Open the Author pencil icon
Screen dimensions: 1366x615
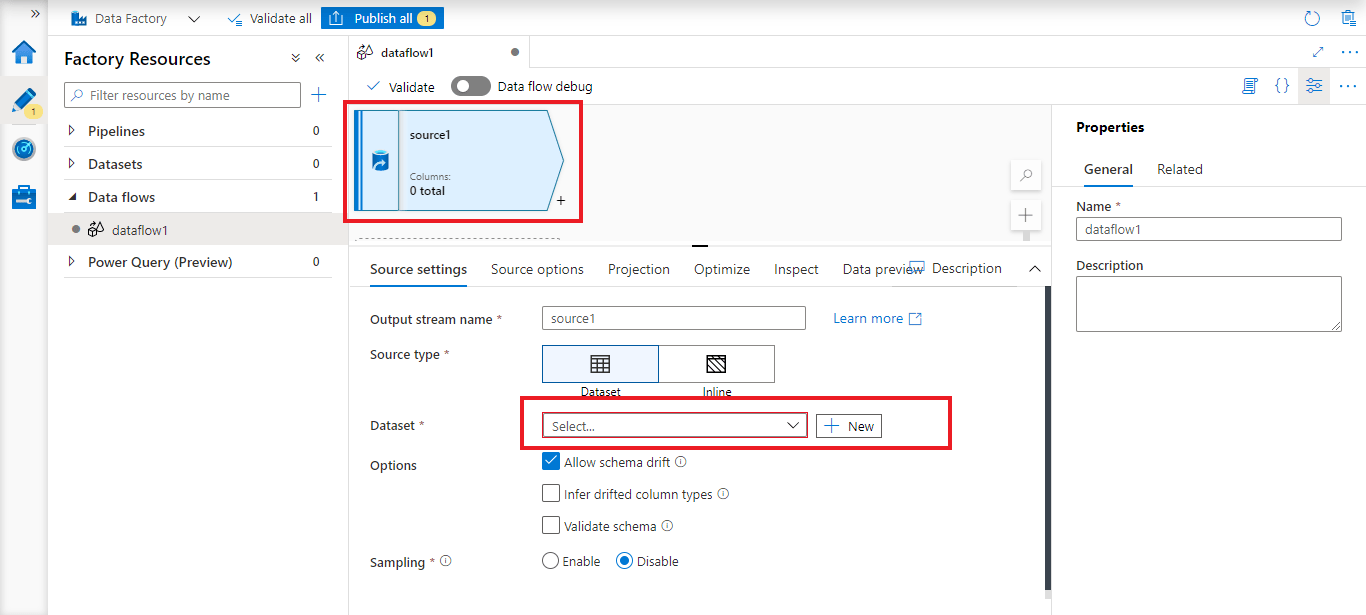pos(23,101)
